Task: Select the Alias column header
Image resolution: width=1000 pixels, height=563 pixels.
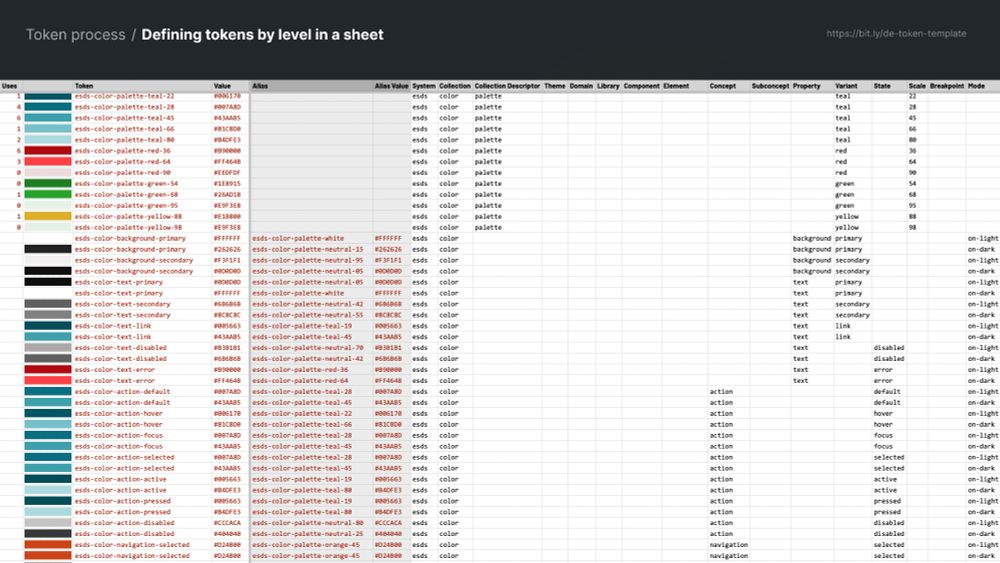Action: 260,85
